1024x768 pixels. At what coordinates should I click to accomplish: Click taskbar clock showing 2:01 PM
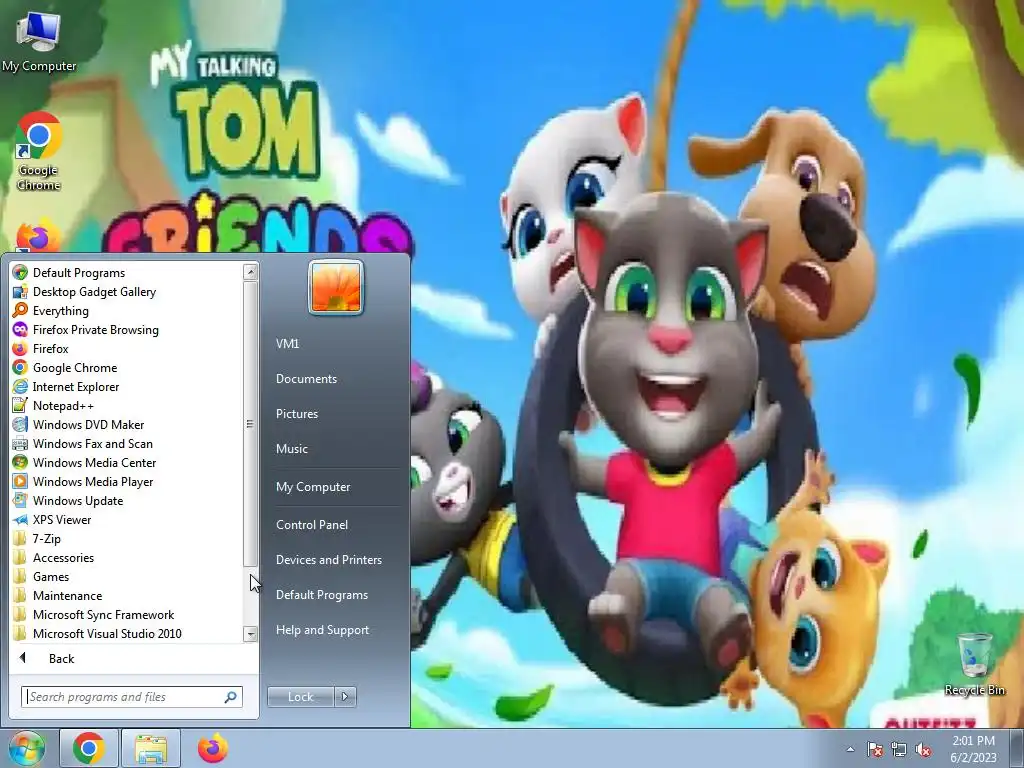pyautogui.click(x=973, y=749)
